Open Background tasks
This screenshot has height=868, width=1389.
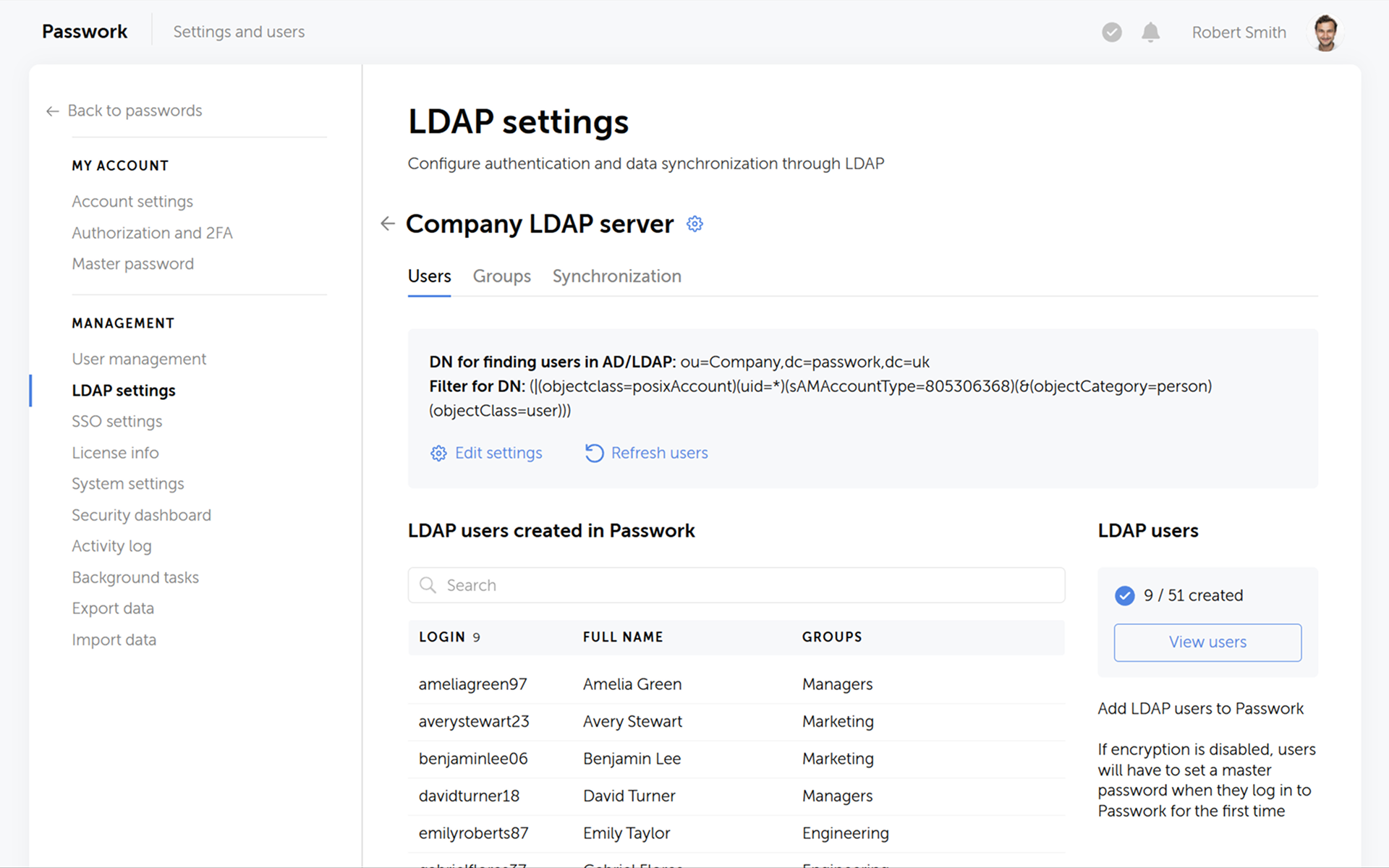point(135,577)
